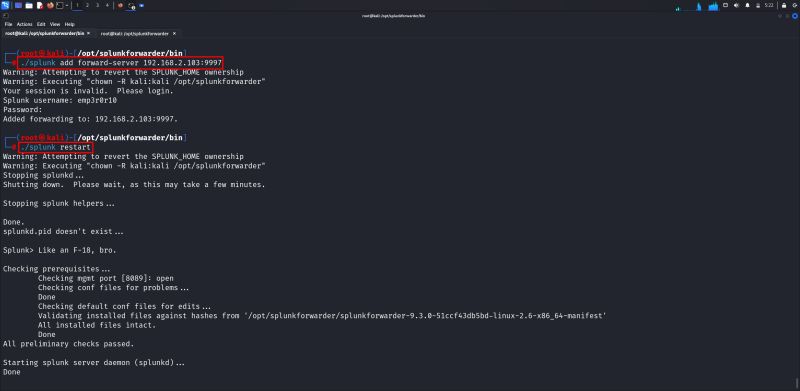800x391 pixels.
Task: Close the second /opt/splunkforwarder tab
Action: 174,33
